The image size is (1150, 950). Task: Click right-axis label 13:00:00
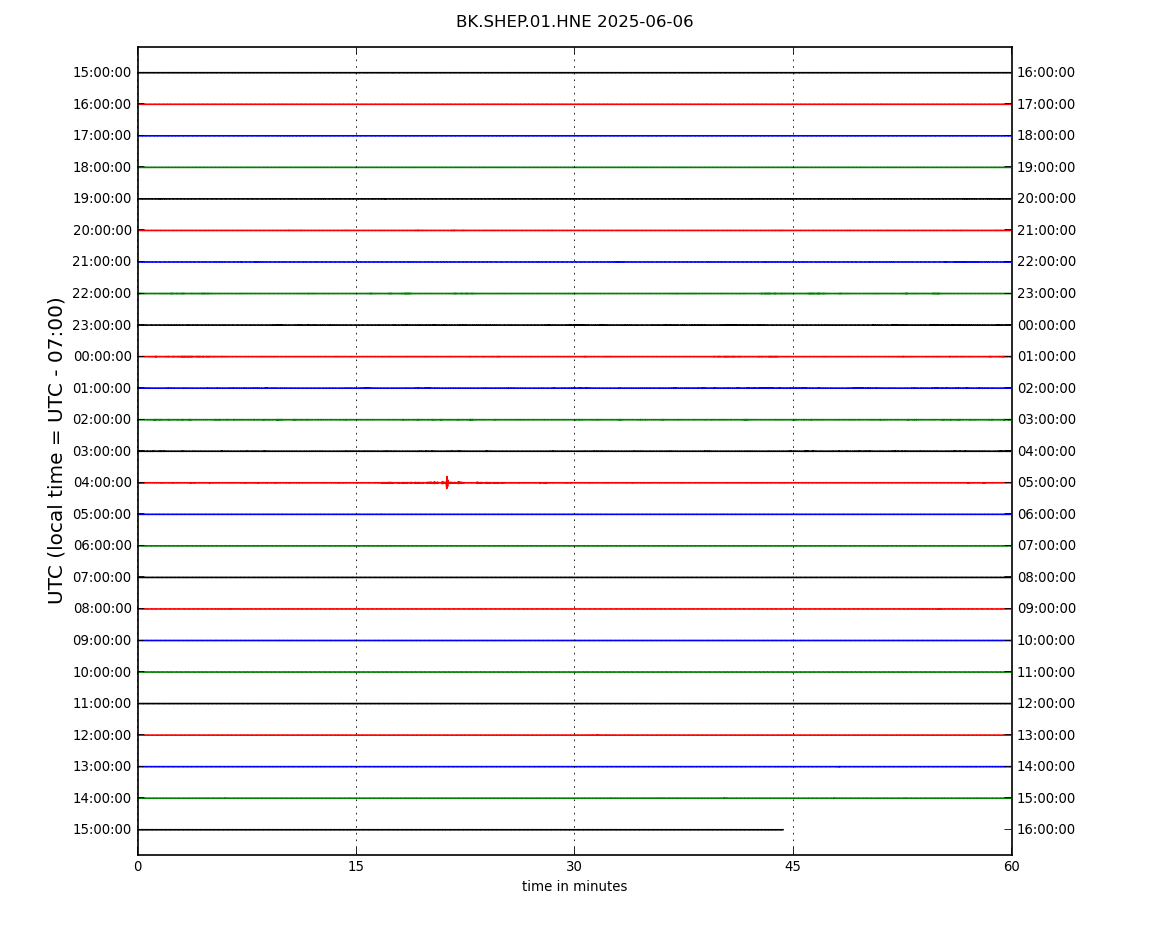pos(1047,735)
